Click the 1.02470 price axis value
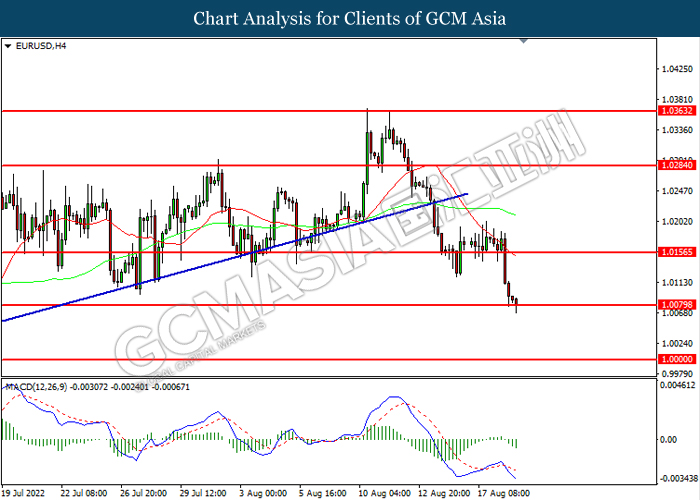This screenshot has height=500, width=700. pyautogui.click(x=677, y=191)
